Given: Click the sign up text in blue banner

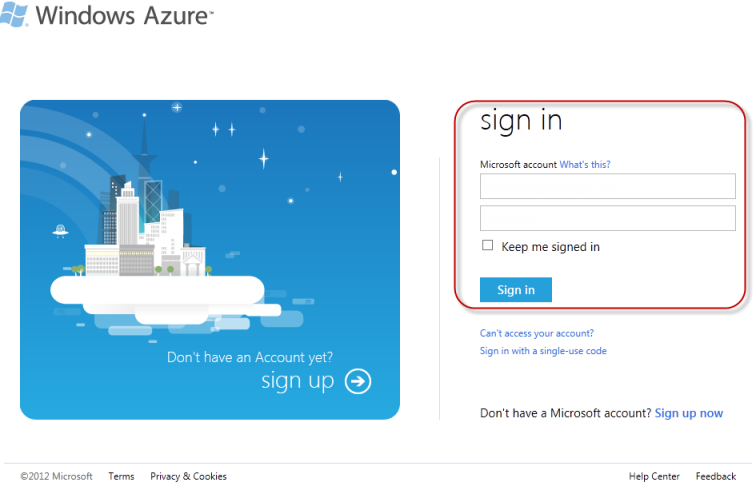Looking at the screenshot, I should (x=297, y=381).
